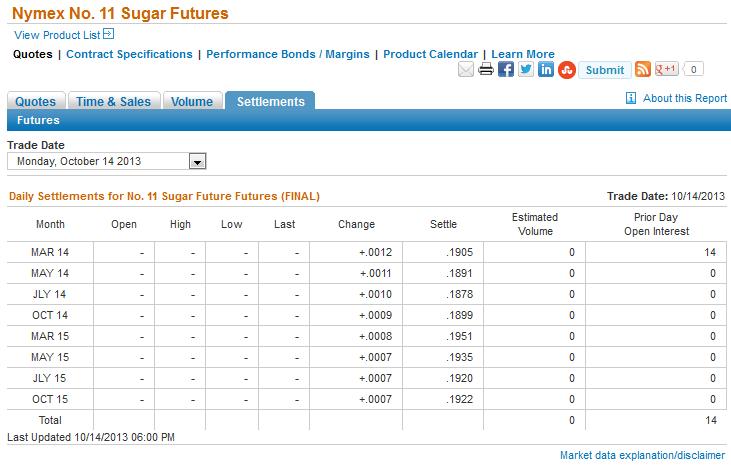Click the OCT 15 month cell
731x465 pixels.
click(x=50, y=399)
